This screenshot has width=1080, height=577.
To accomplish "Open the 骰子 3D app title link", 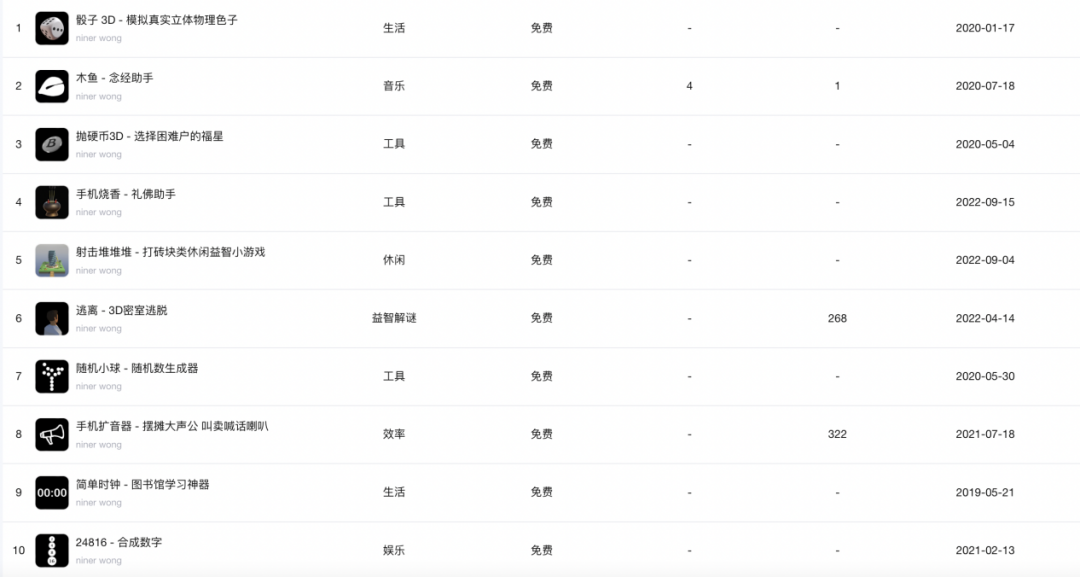I will [156, 20].
